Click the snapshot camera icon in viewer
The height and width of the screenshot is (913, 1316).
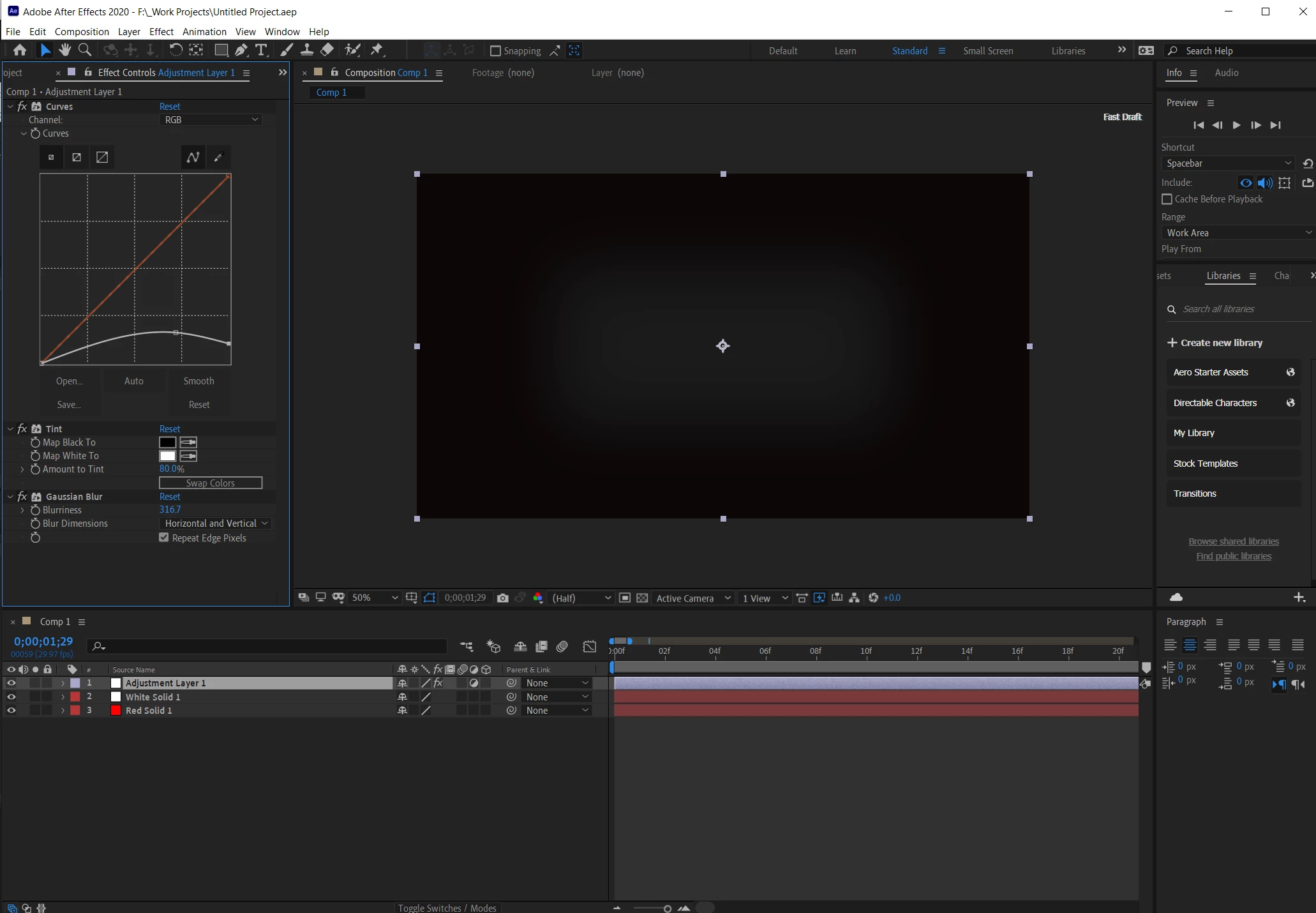coord(503,598)
